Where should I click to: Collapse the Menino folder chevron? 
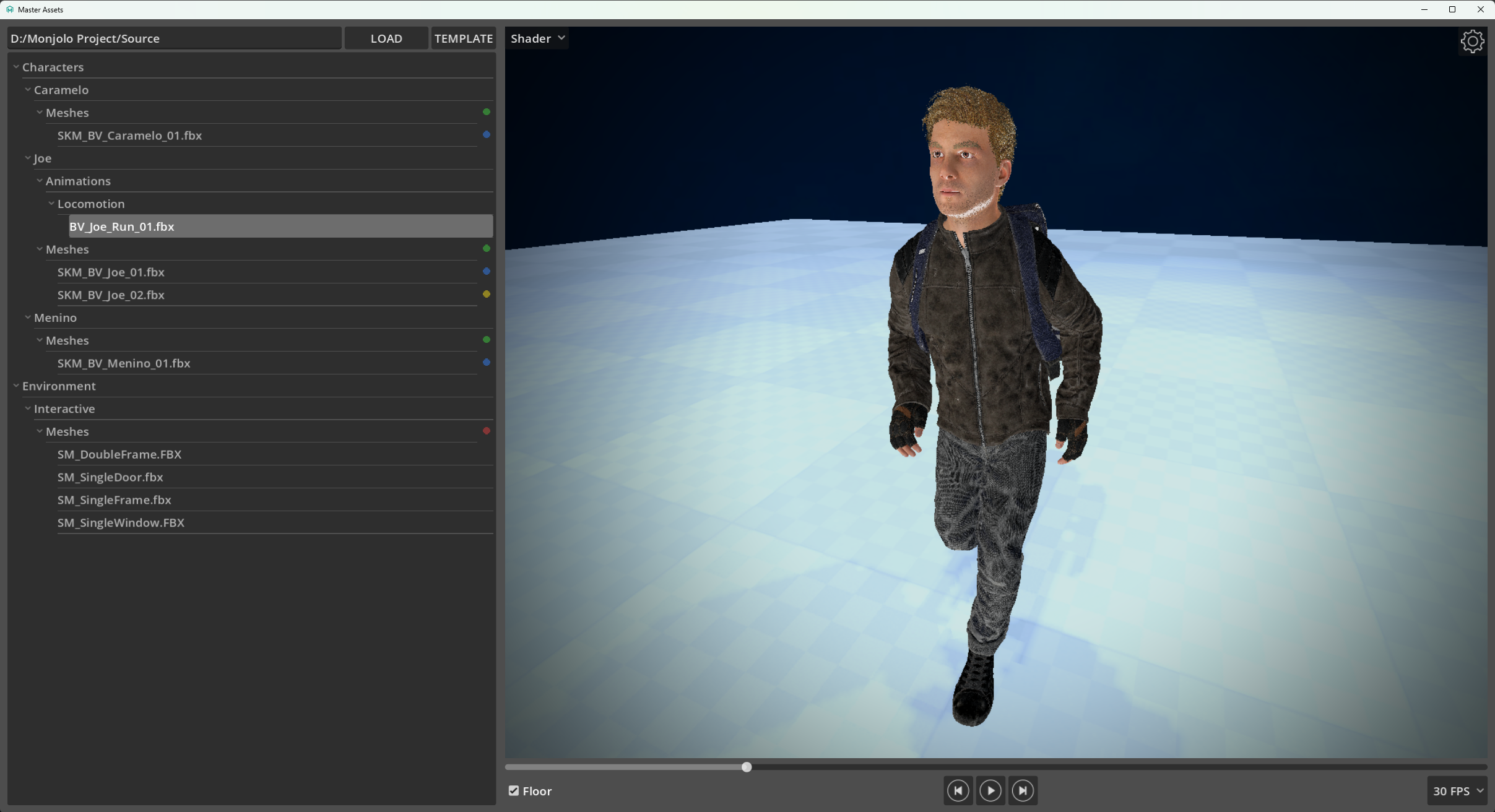tap(28, 317)
